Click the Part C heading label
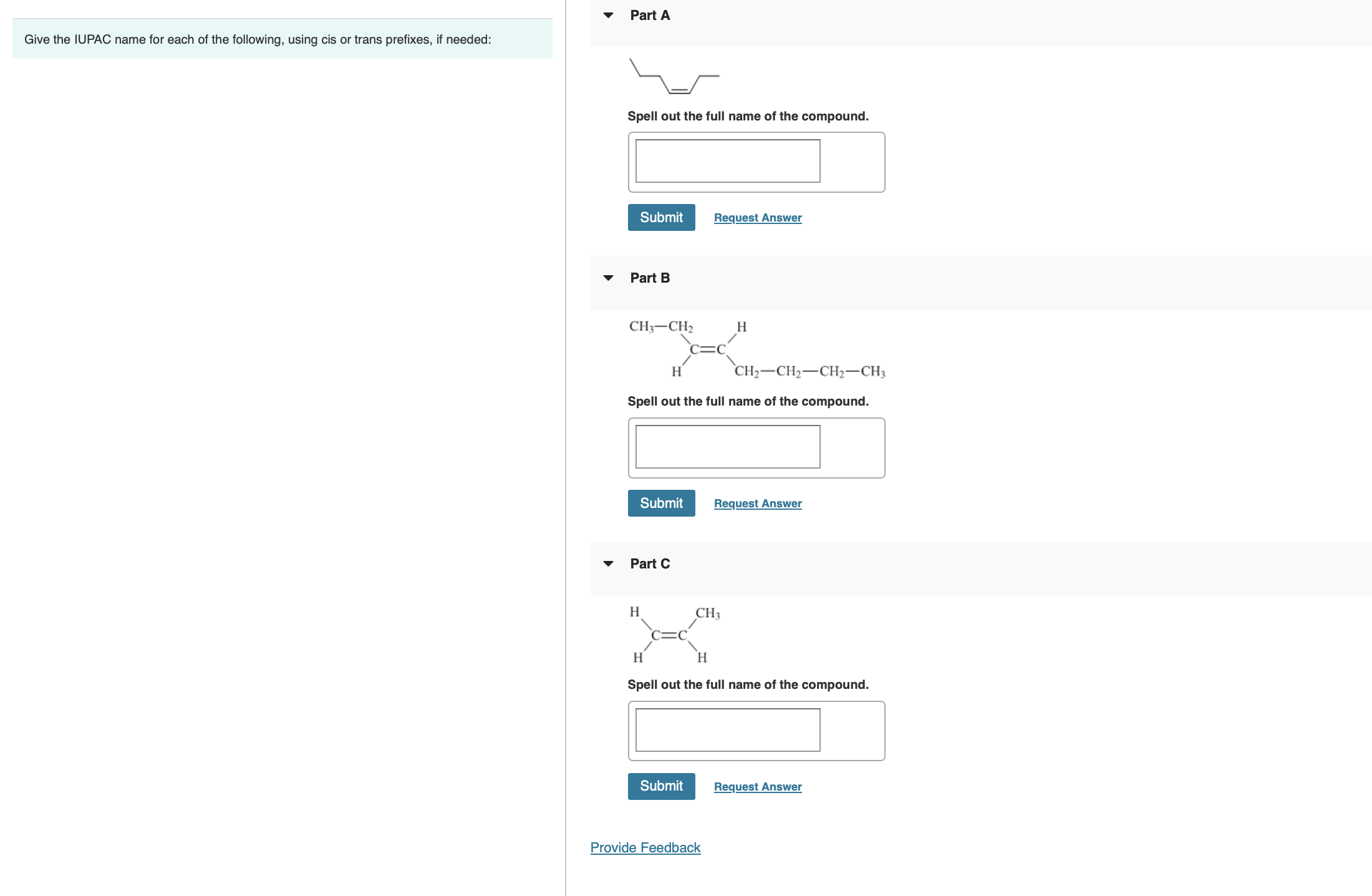Viewport: 1372px width, 896px height. tap(649, 564)
